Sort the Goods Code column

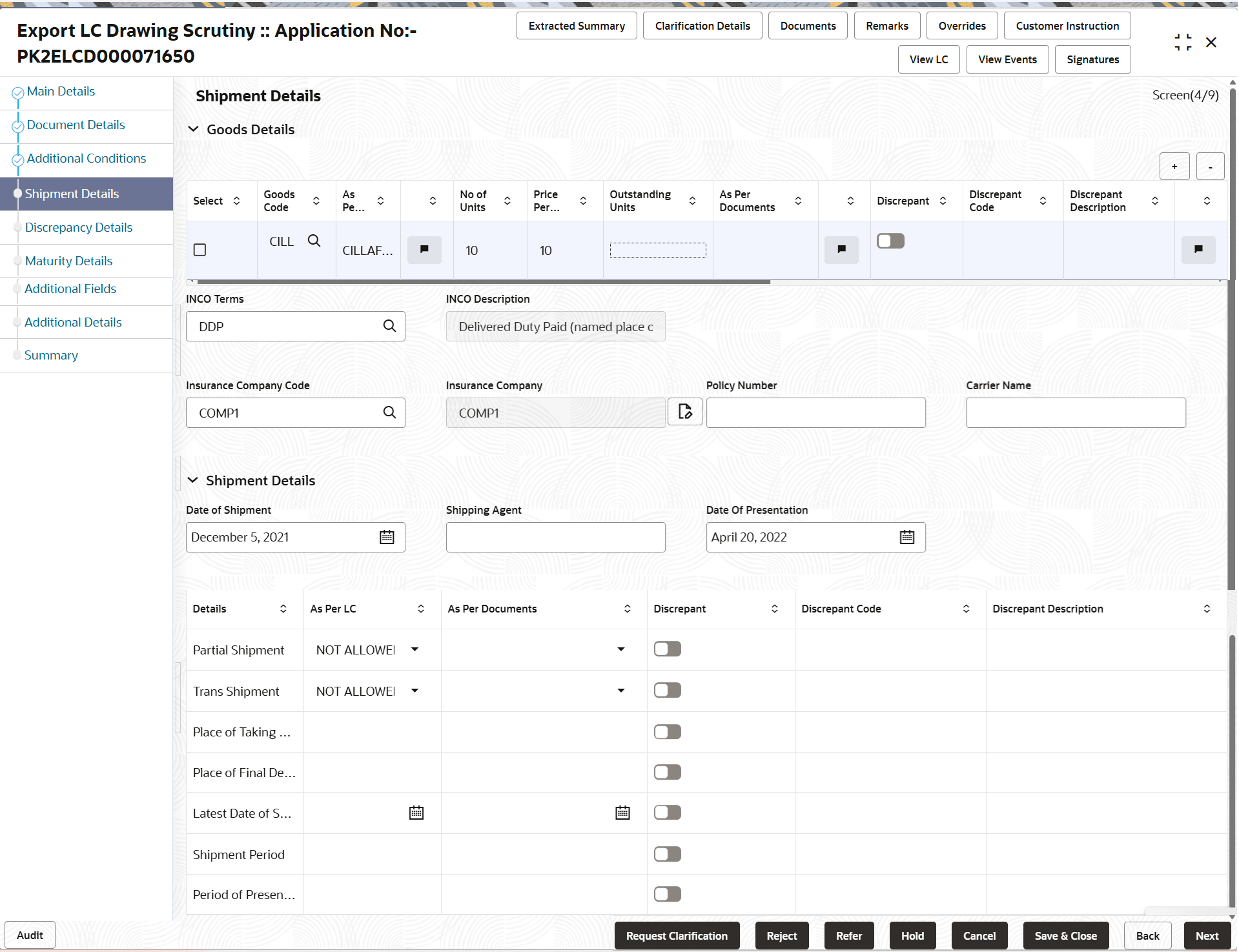pyautogui.click(x=316, y=201)
